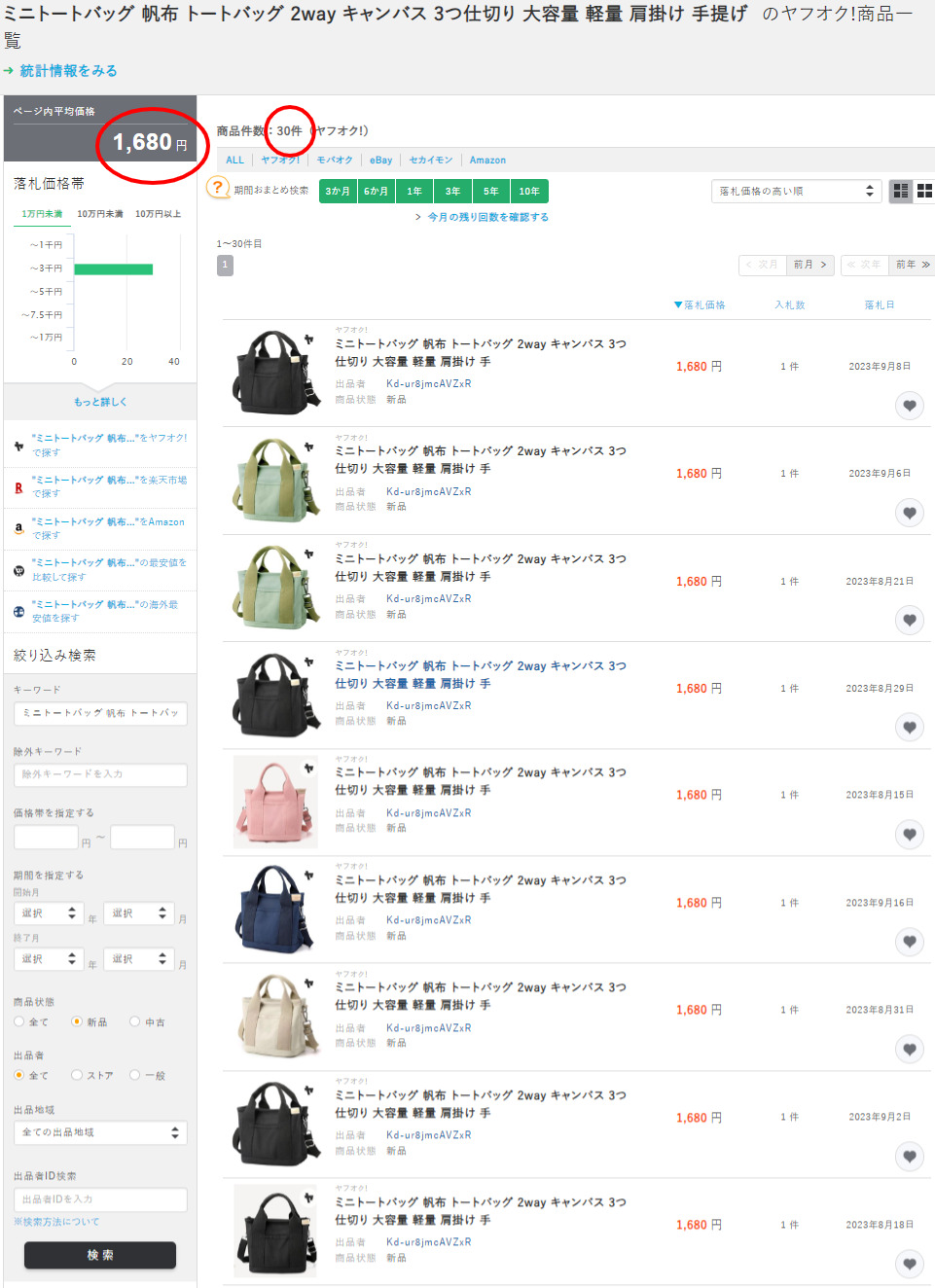Viewport: 935px width, 1288px height.
Task: Click the green bar in price chart
Action: (x=113, y=269)
